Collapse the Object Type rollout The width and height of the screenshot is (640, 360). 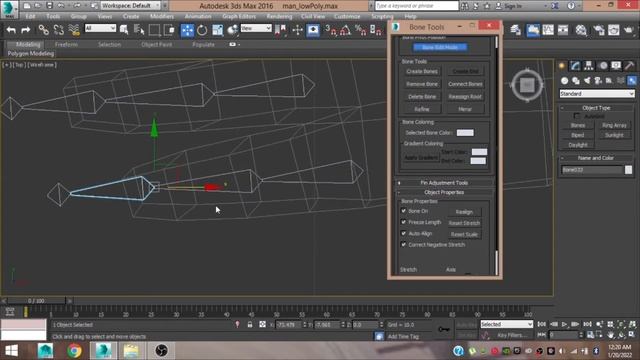point(596,108)
